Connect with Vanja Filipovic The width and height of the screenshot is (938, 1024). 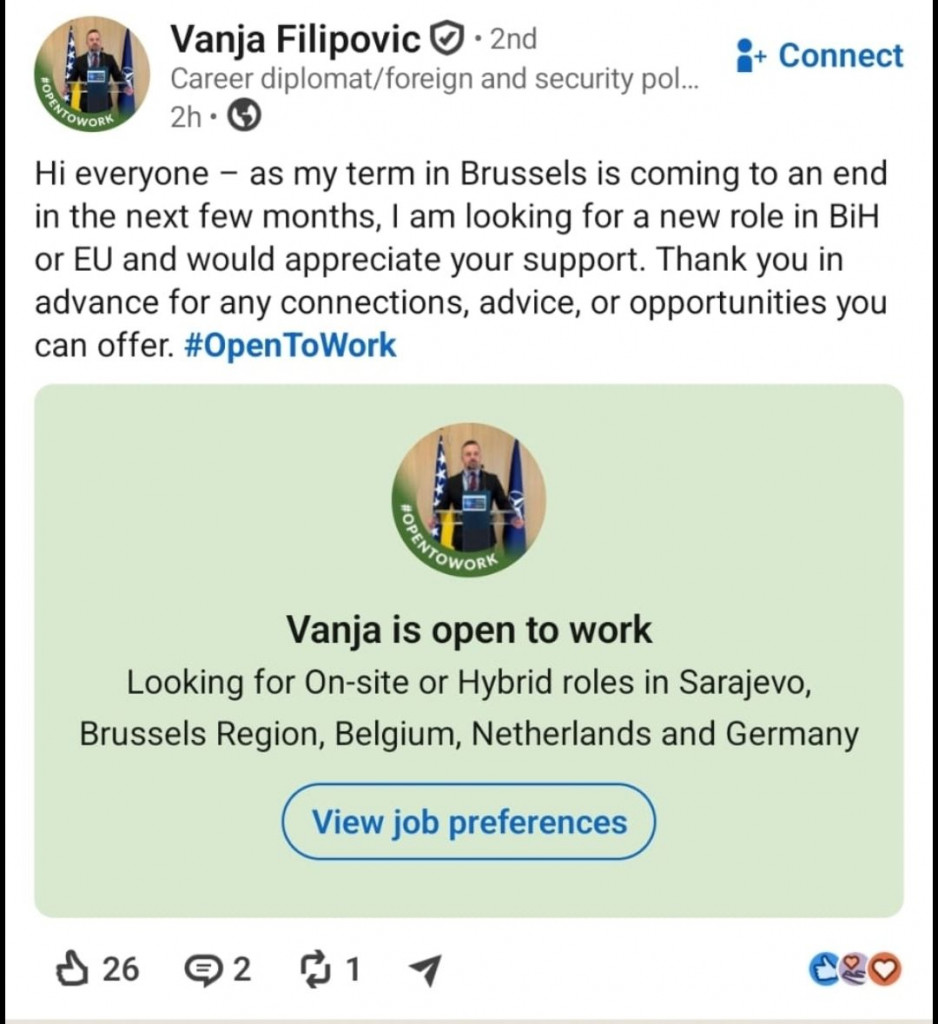(x=820, y=56)
